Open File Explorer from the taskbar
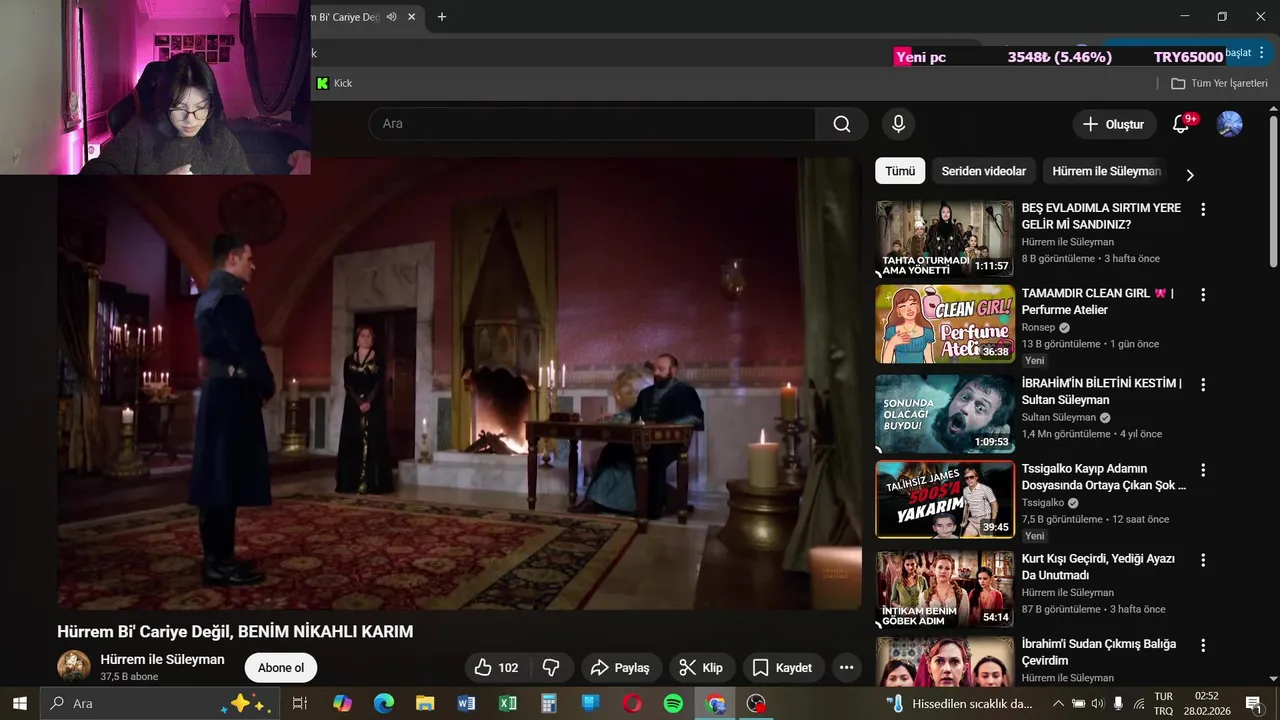 [425, 703]
